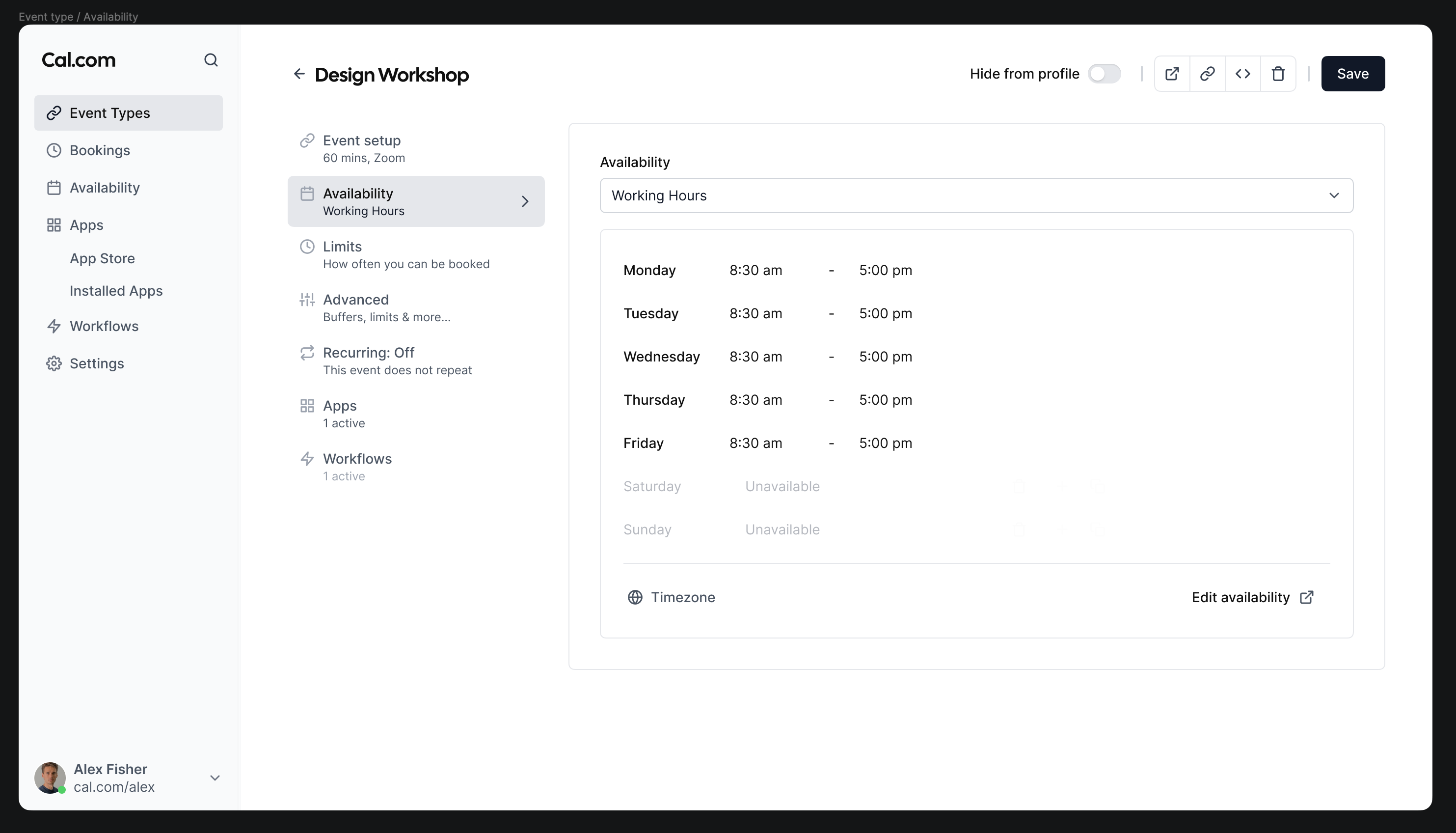Click Alex Fisher profile avatar
This screenshot has width=1456, height=833.
pyautogui.click(x=50, y=777)
